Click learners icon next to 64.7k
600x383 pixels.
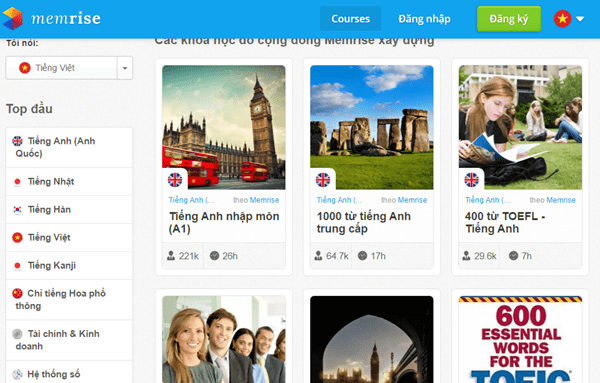point(318,256)
